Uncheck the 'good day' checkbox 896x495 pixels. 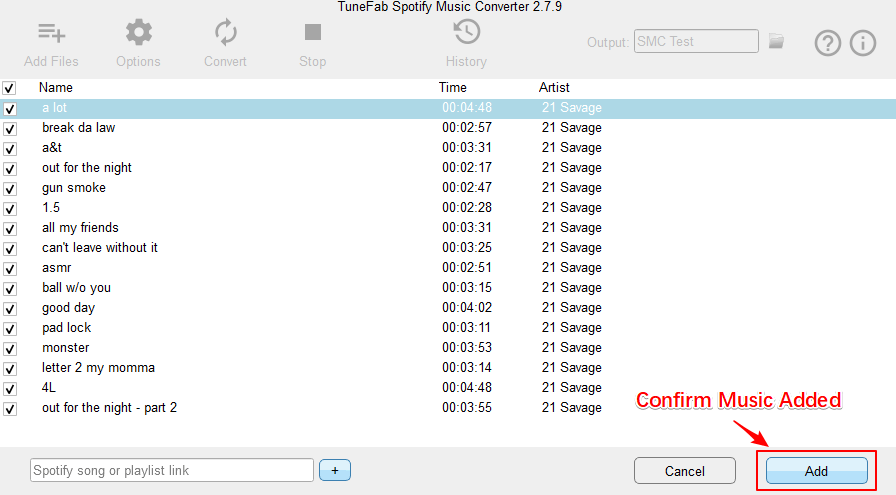click(x=10, y=309)
